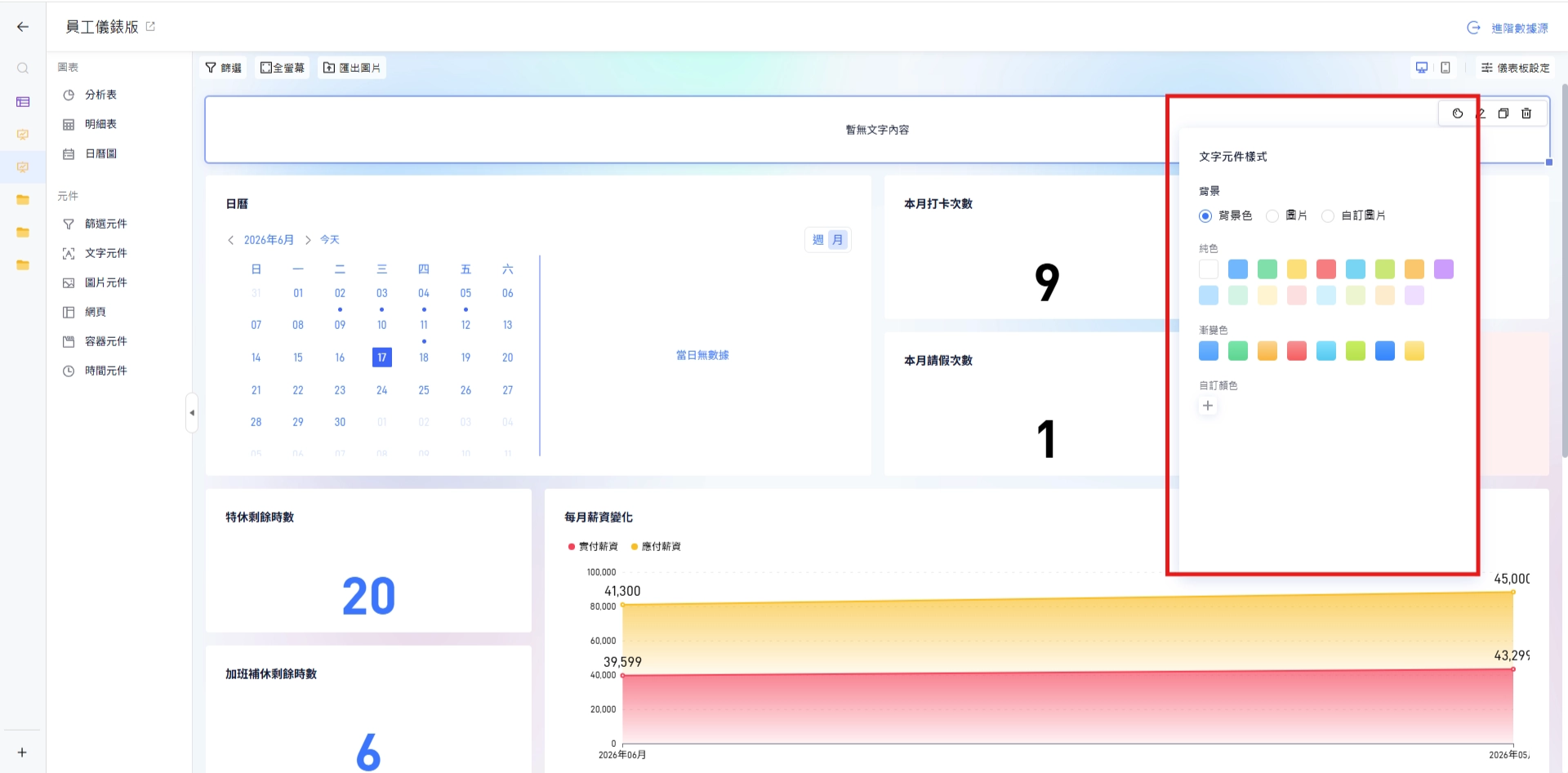
Task: Select calendar date 25
Action: pos(424,390)
